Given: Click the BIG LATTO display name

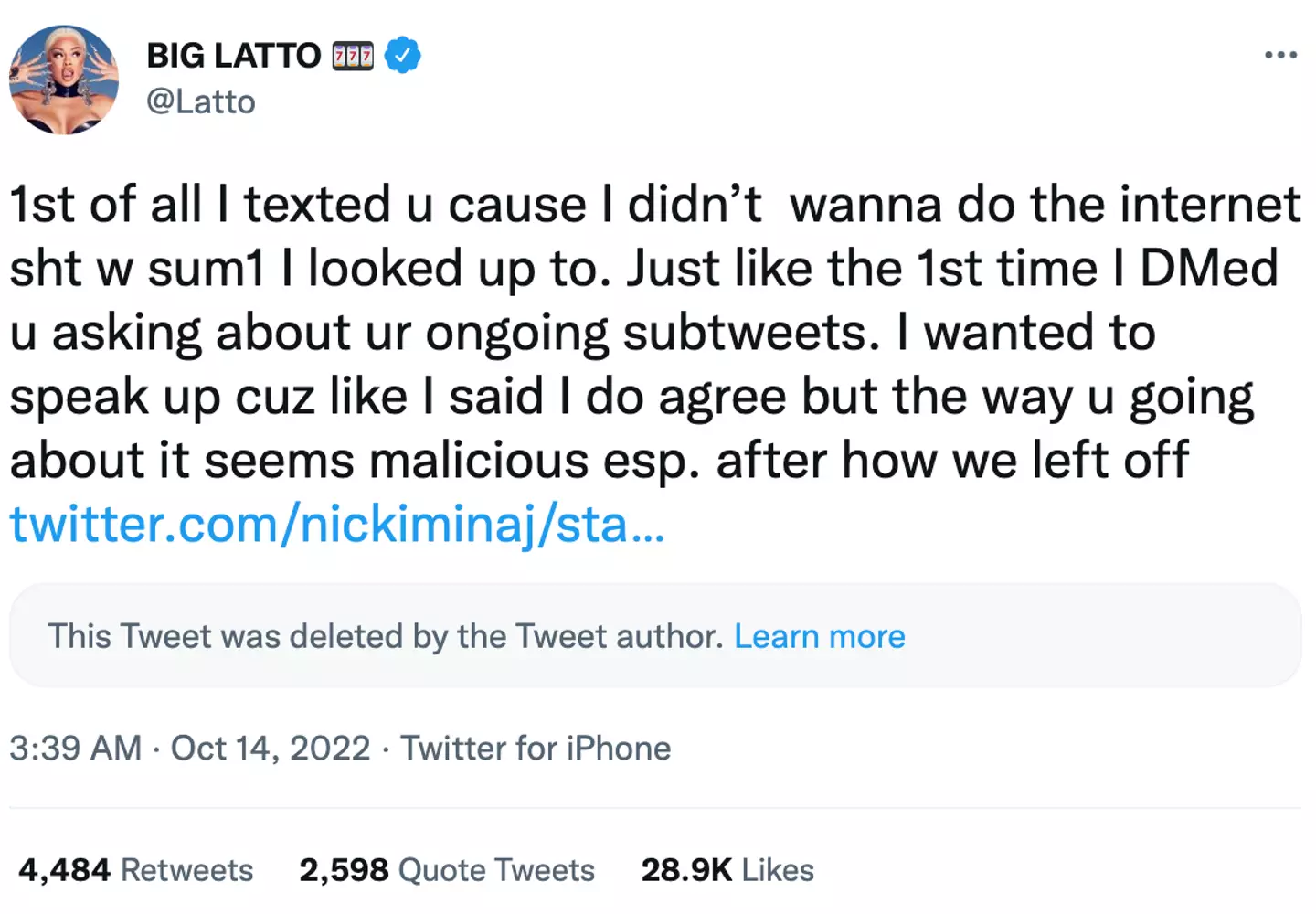Looking at the screenshot, I should [x=233, y=56].
